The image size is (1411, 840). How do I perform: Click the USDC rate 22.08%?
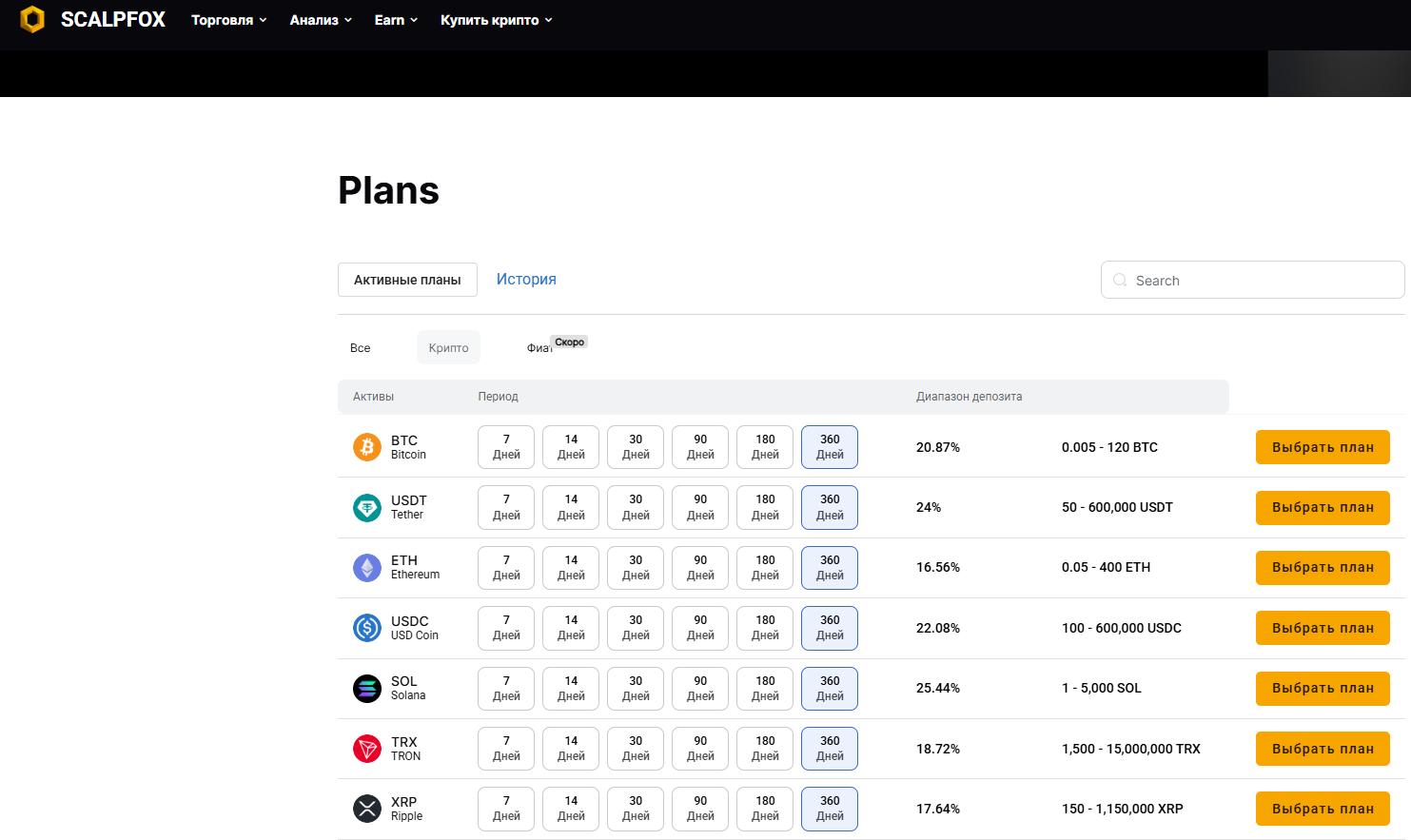[938, 628]
